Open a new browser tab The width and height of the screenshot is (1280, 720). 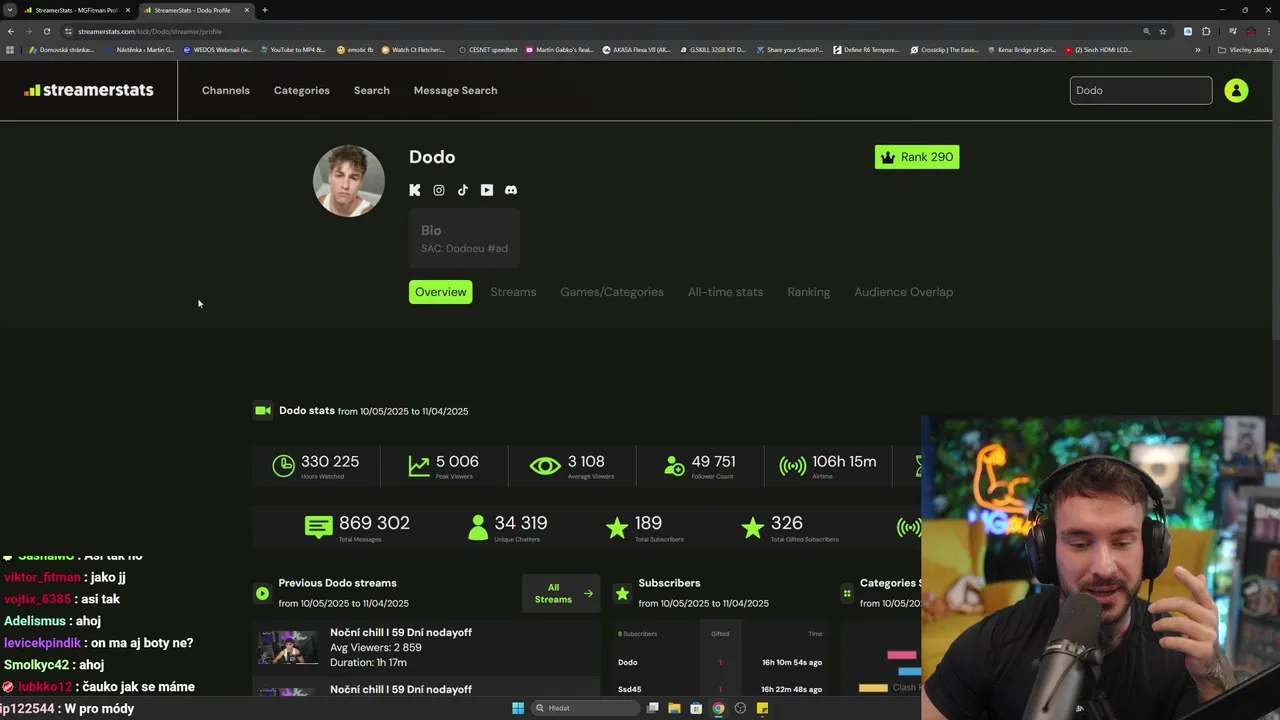265,10
